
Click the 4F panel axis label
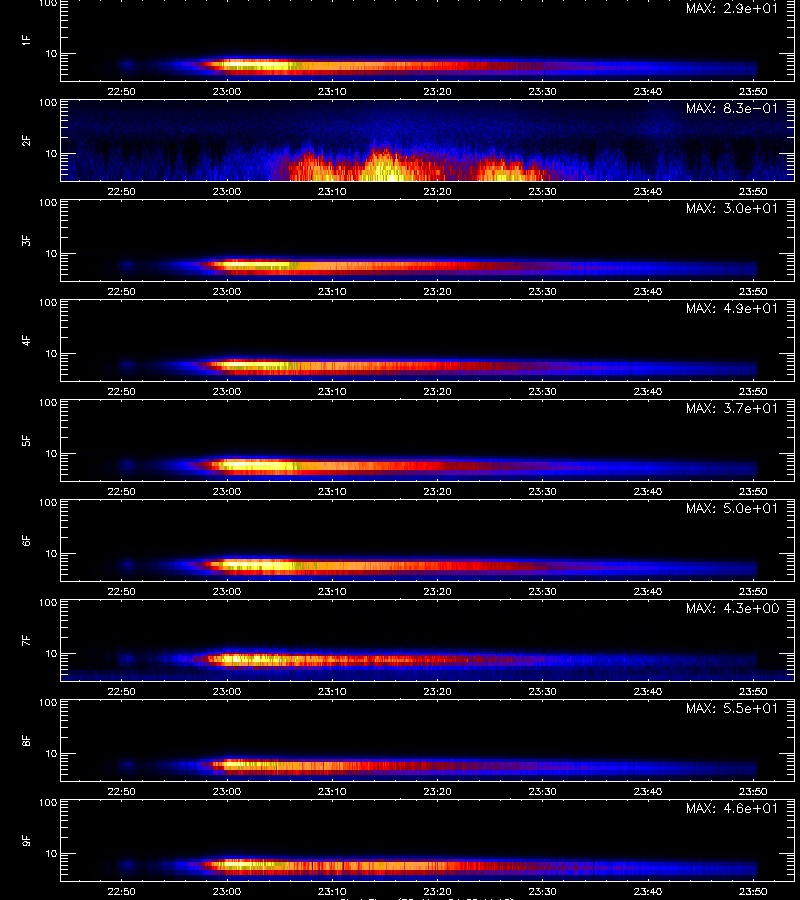tap(26, 340)
